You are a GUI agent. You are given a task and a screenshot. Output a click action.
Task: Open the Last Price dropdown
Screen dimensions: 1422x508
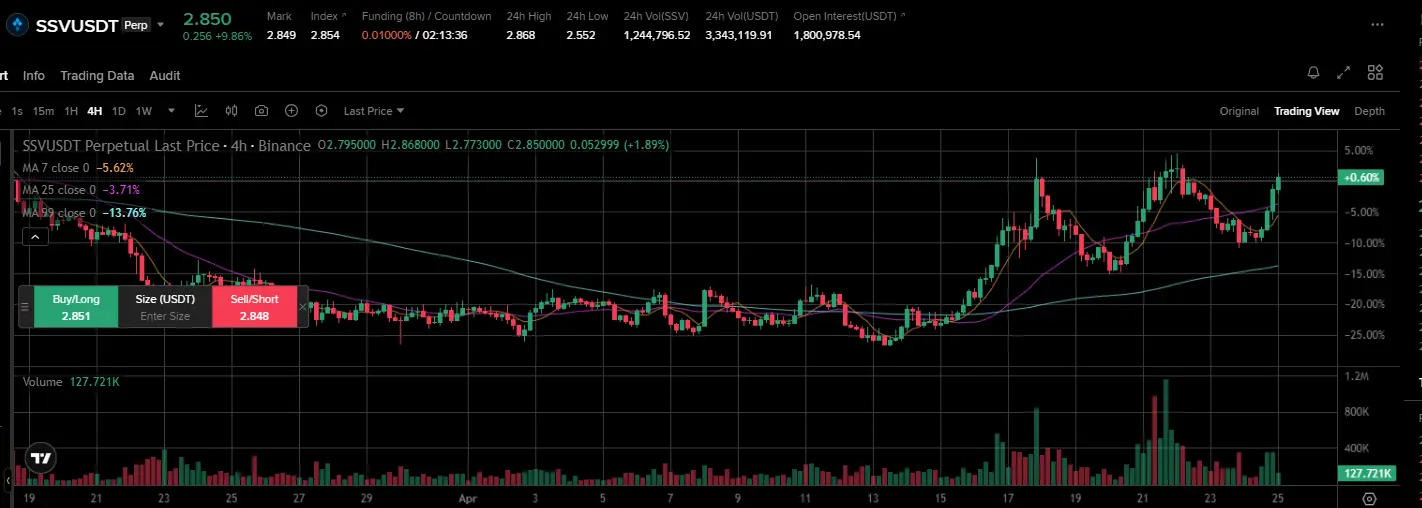(374, 111)
